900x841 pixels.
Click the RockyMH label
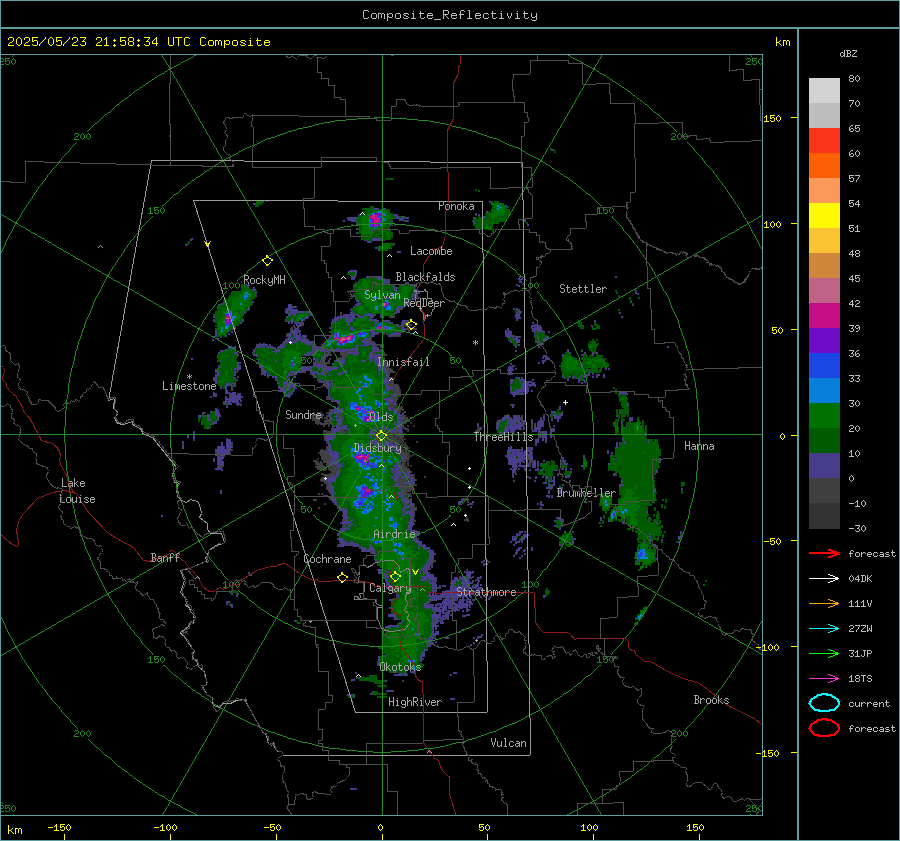pos(264,280)
